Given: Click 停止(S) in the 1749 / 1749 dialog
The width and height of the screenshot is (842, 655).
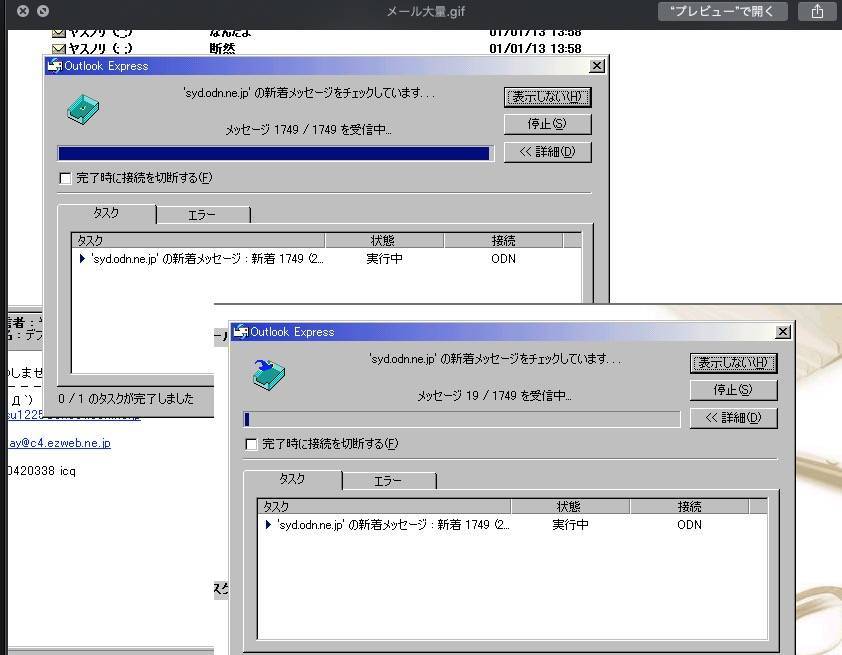Looking at the screenshot, I should click(547, 124).
